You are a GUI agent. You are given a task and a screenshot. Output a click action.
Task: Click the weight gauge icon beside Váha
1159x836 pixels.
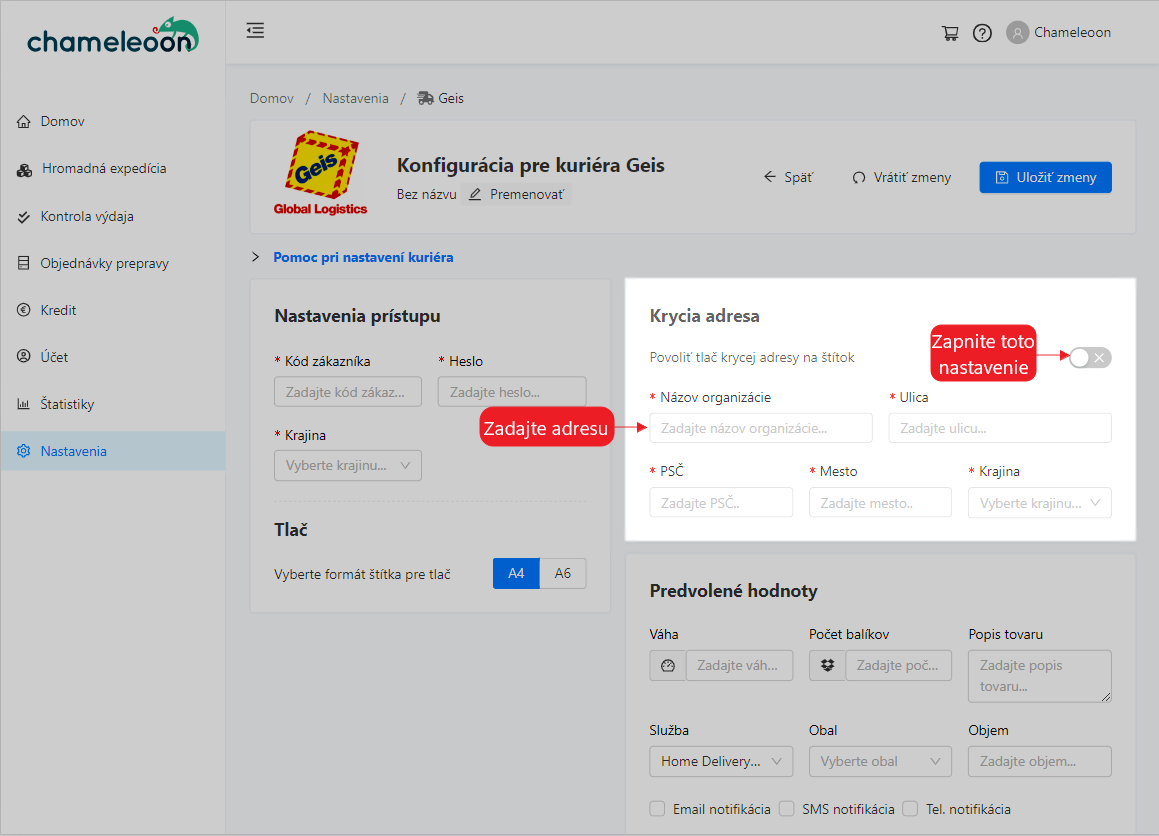[x=668, y=666]
